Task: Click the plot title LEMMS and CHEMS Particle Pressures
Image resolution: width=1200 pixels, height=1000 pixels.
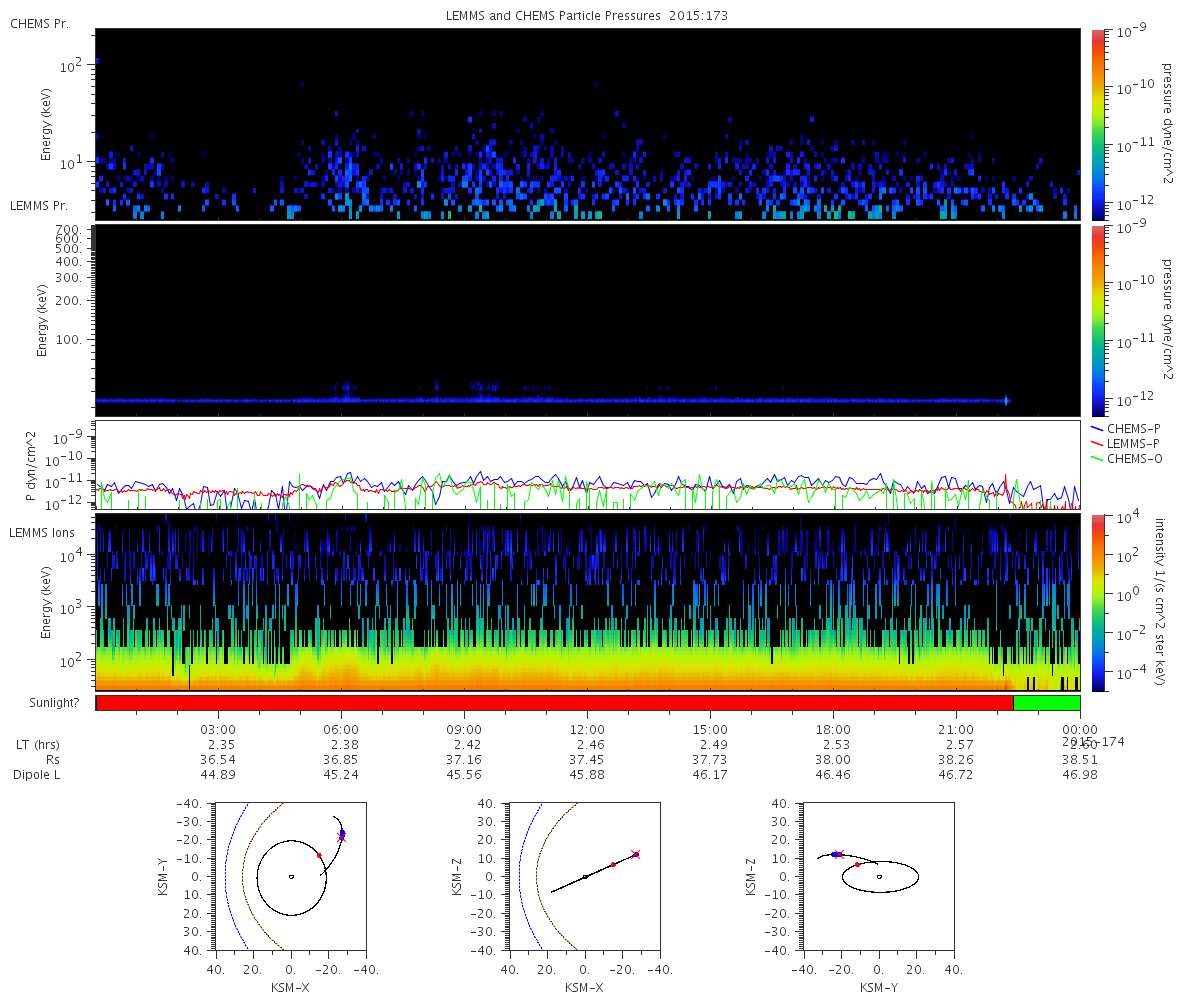Action: tap(587, 16)
